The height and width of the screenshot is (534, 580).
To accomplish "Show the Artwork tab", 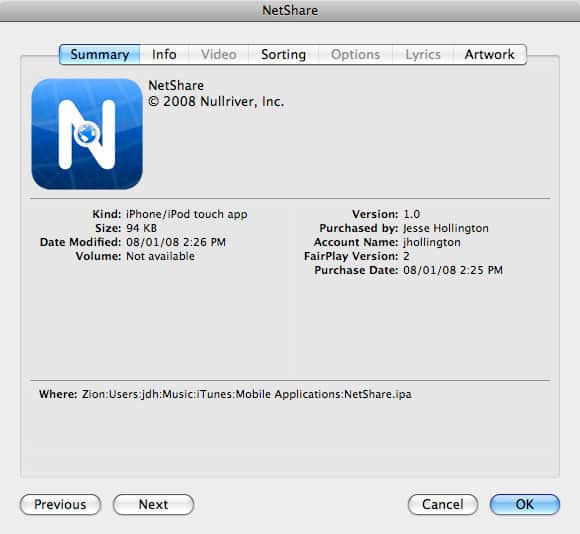I will [x=490, y=54].
